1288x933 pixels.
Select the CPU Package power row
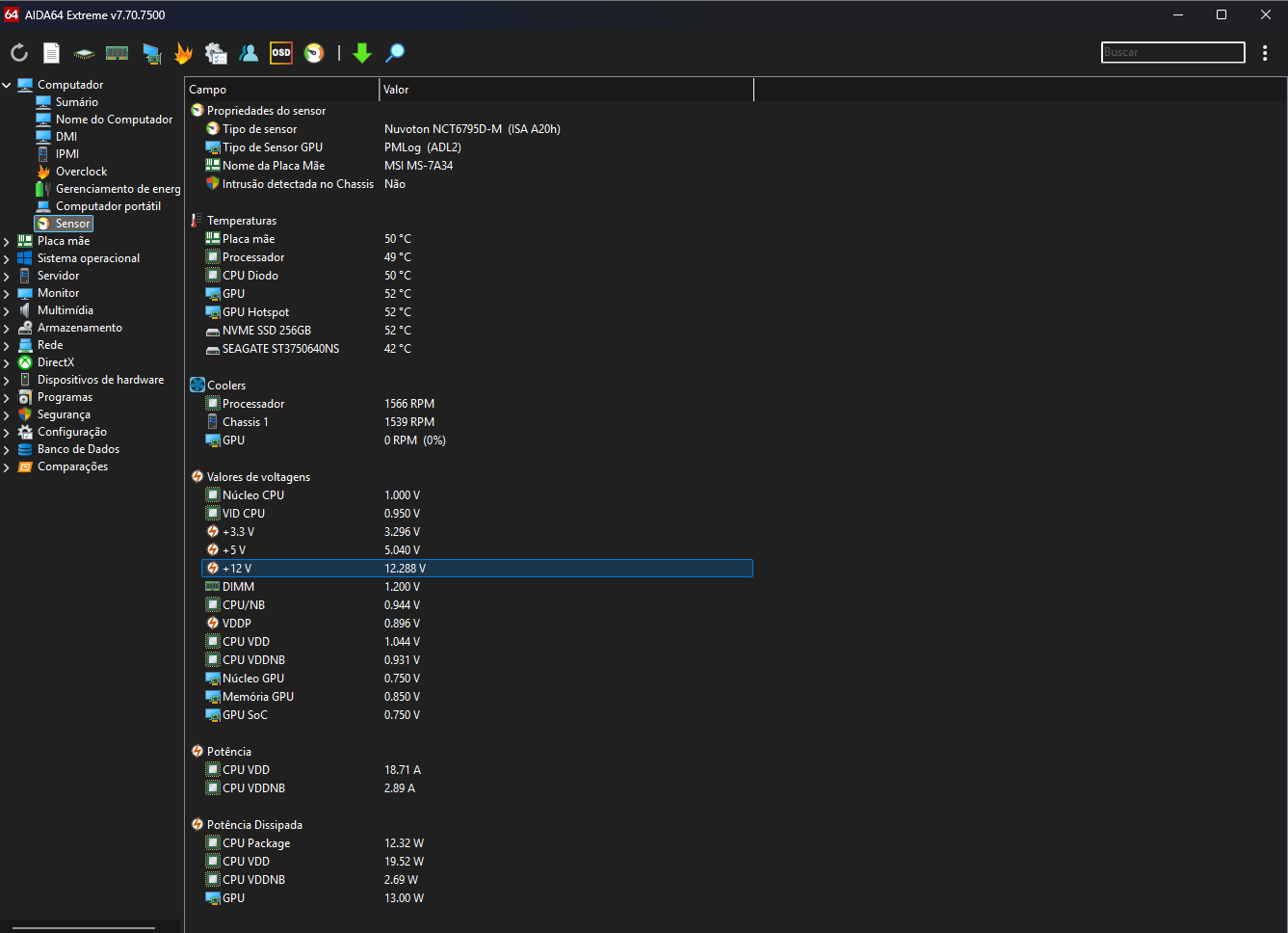click(477, 843)
